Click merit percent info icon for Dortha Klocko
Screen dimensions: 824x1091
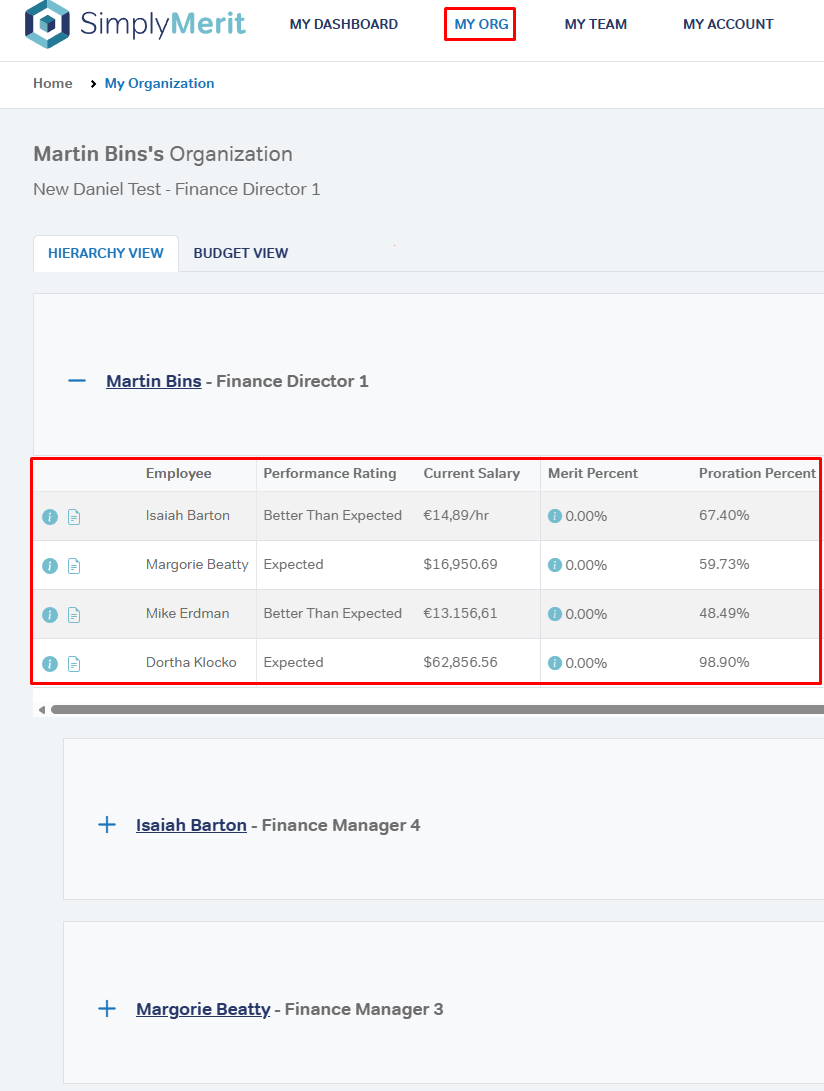(x=555, y=663)
